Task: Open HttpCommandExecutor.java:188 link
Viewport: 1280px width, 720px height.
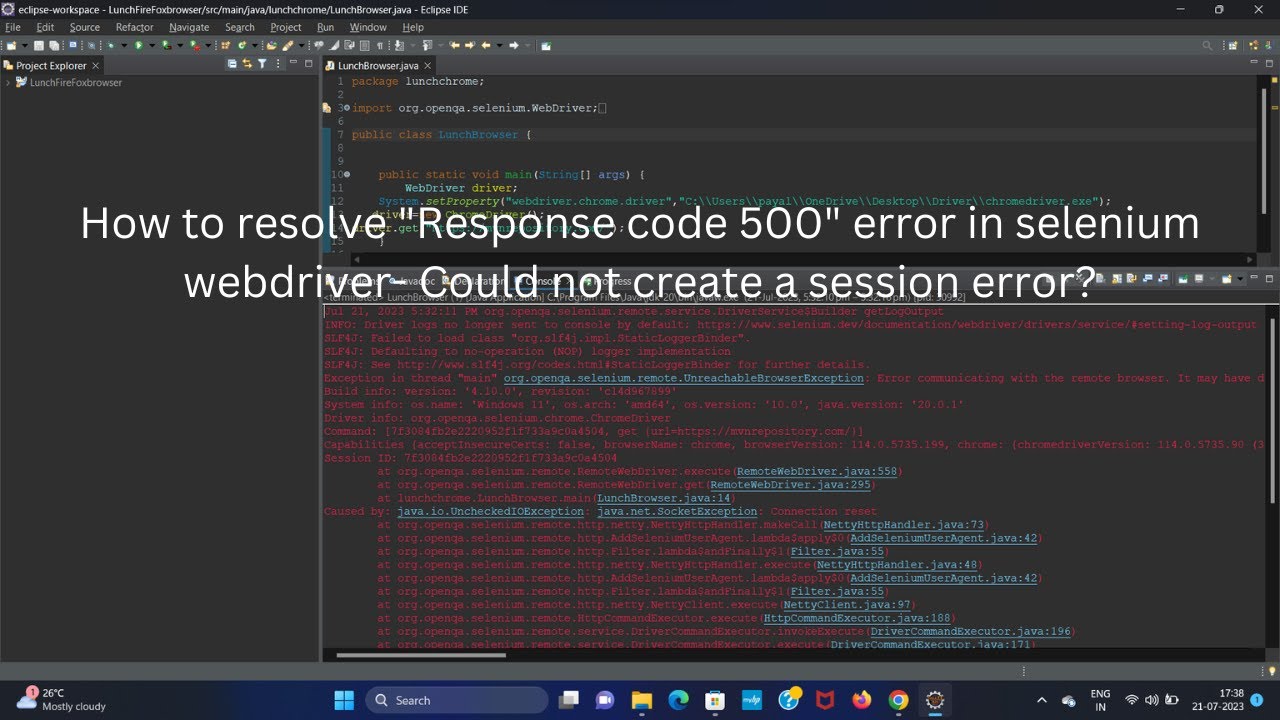Action: tap(857, 618)
